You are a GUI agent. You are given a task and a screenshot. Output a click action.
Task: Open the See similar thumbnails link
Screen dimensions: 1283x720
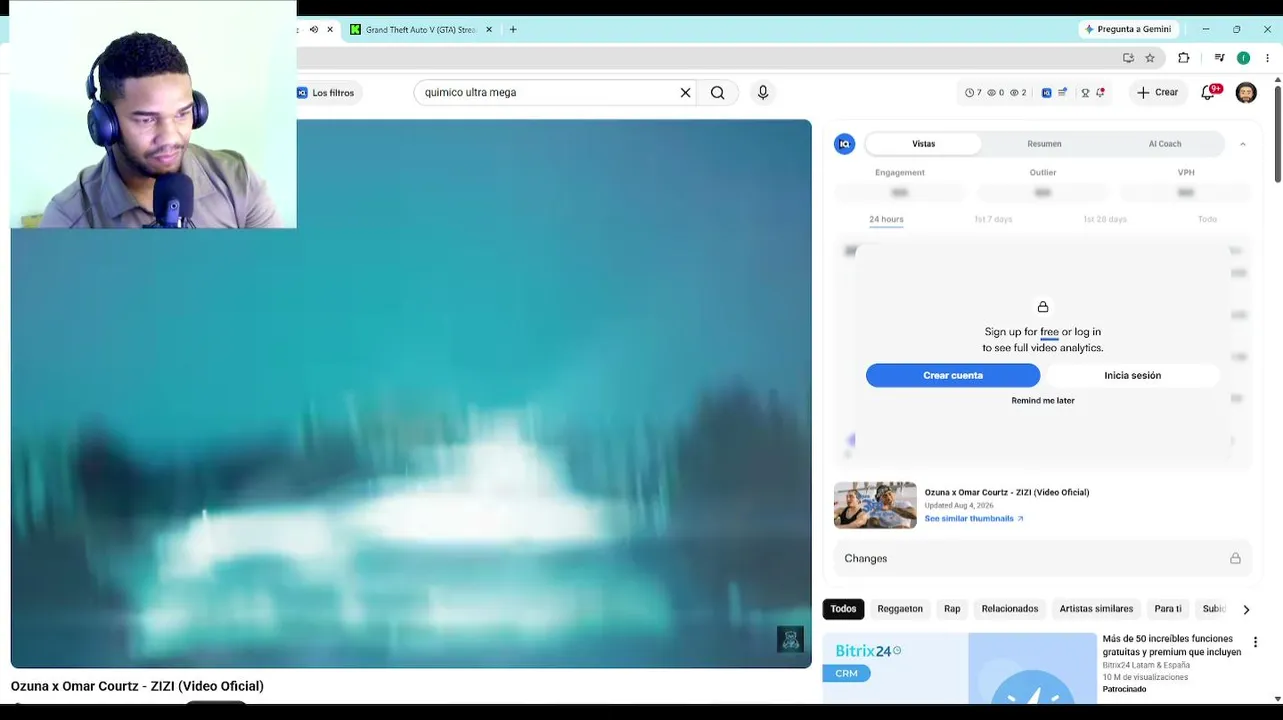click(974, 519)
